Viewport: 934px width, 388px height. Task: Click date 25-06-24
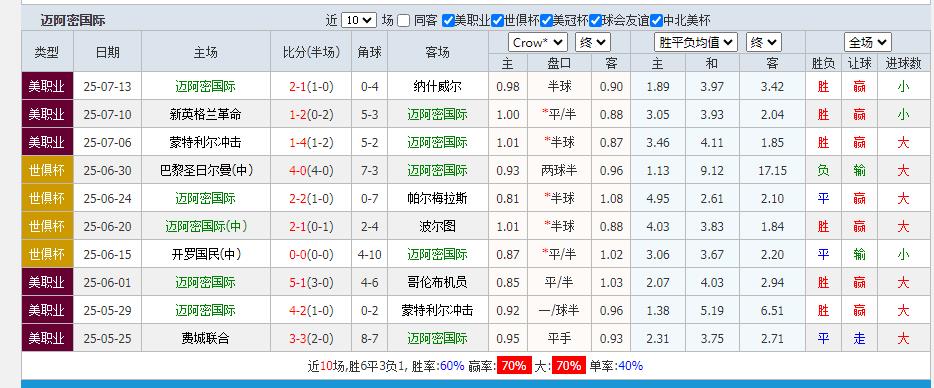point(107,198)
